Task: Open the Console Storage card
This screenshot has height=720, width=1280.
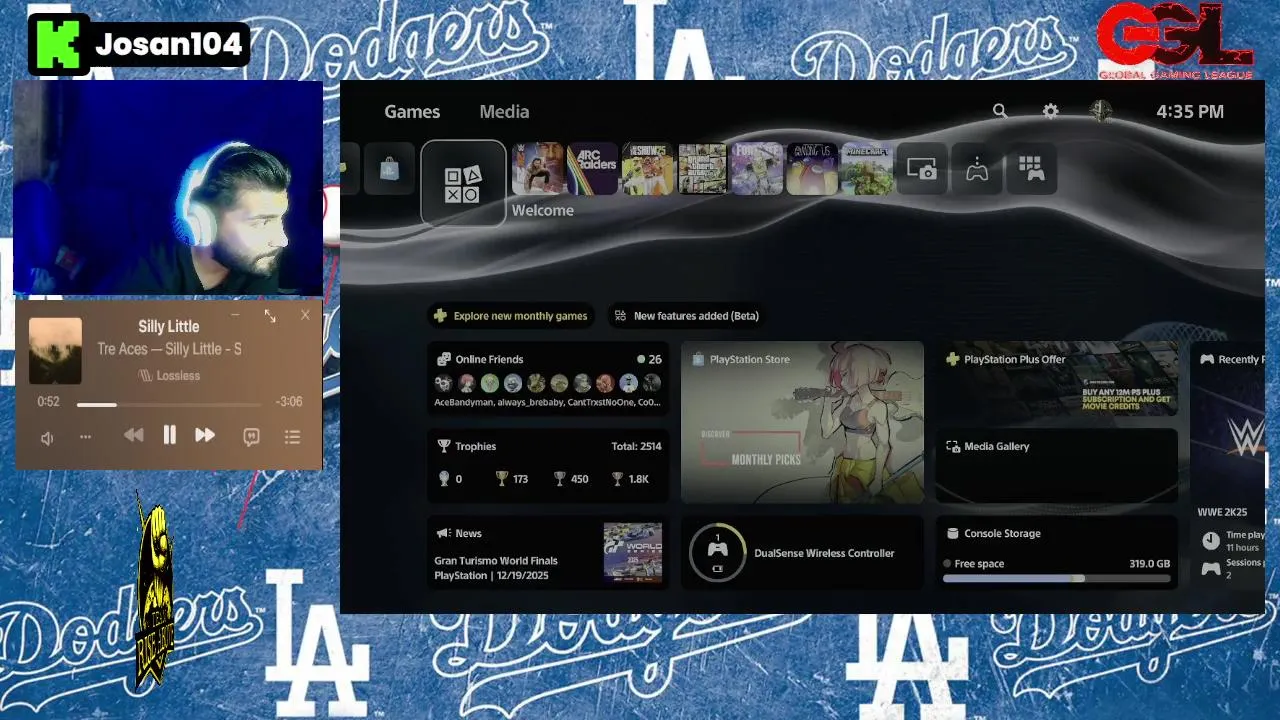Action: coord(1056,553)
